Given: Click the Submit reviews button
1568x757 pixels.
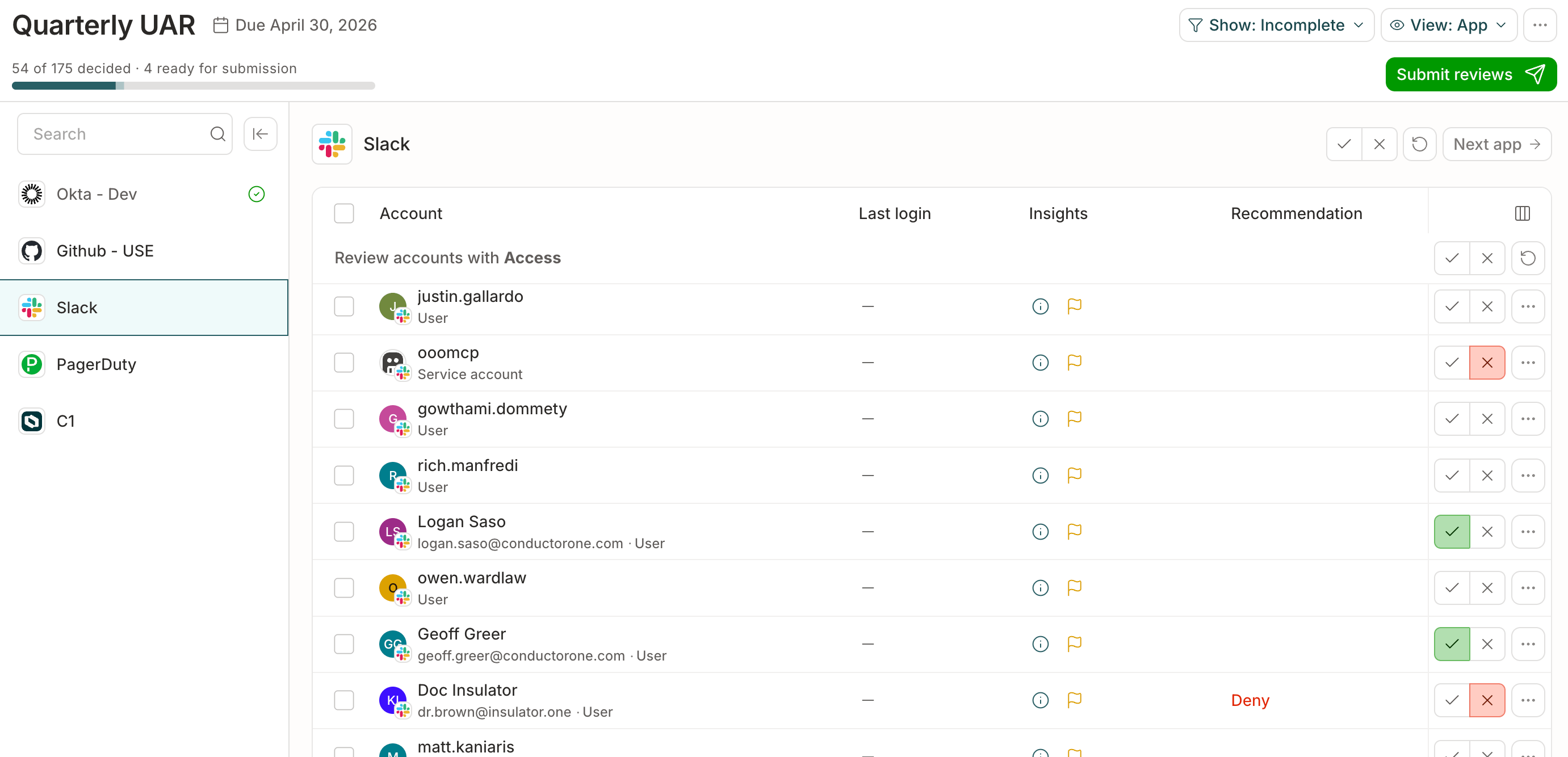Looking at the screenshot, I should click(1470, 74).
